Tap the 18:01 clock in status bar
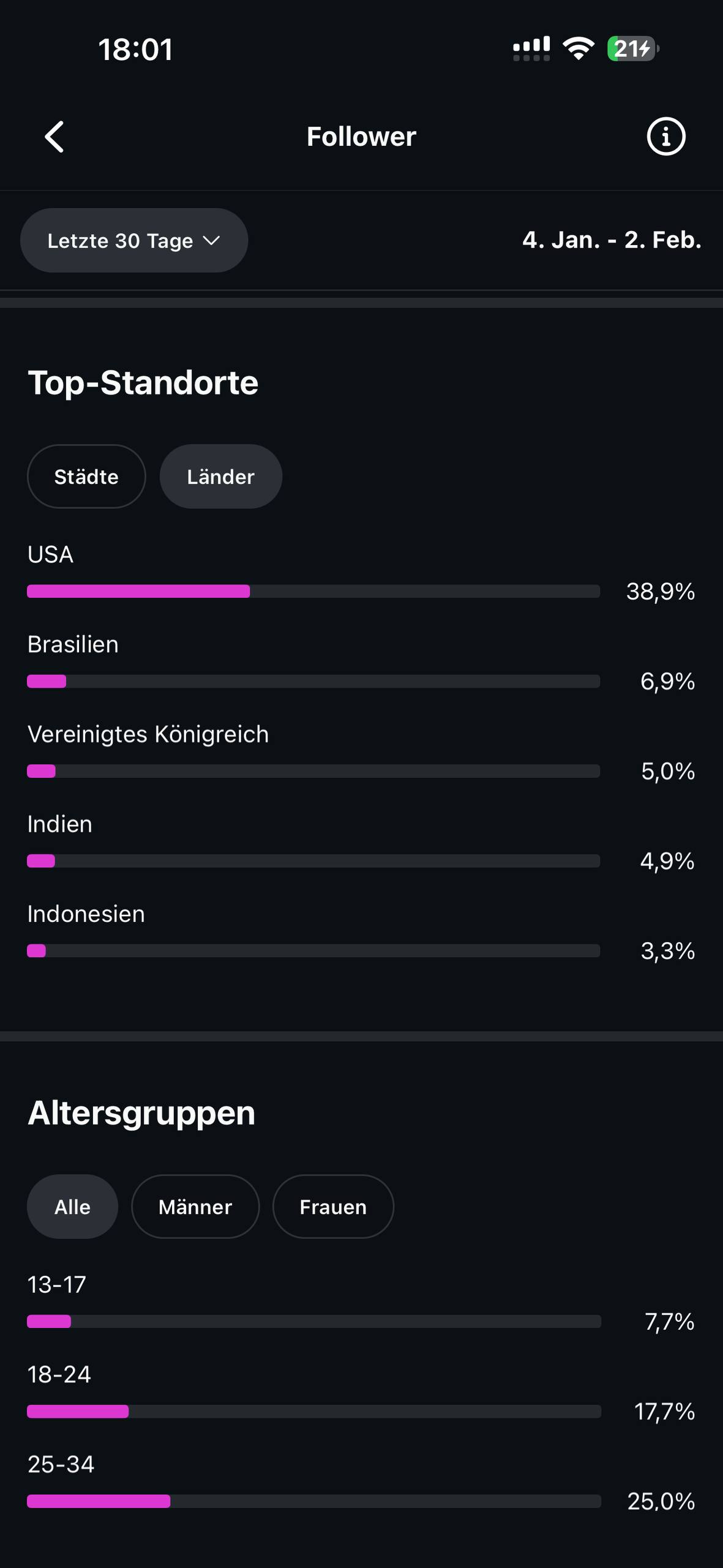 pyautogui.click(x=135, y=49)
